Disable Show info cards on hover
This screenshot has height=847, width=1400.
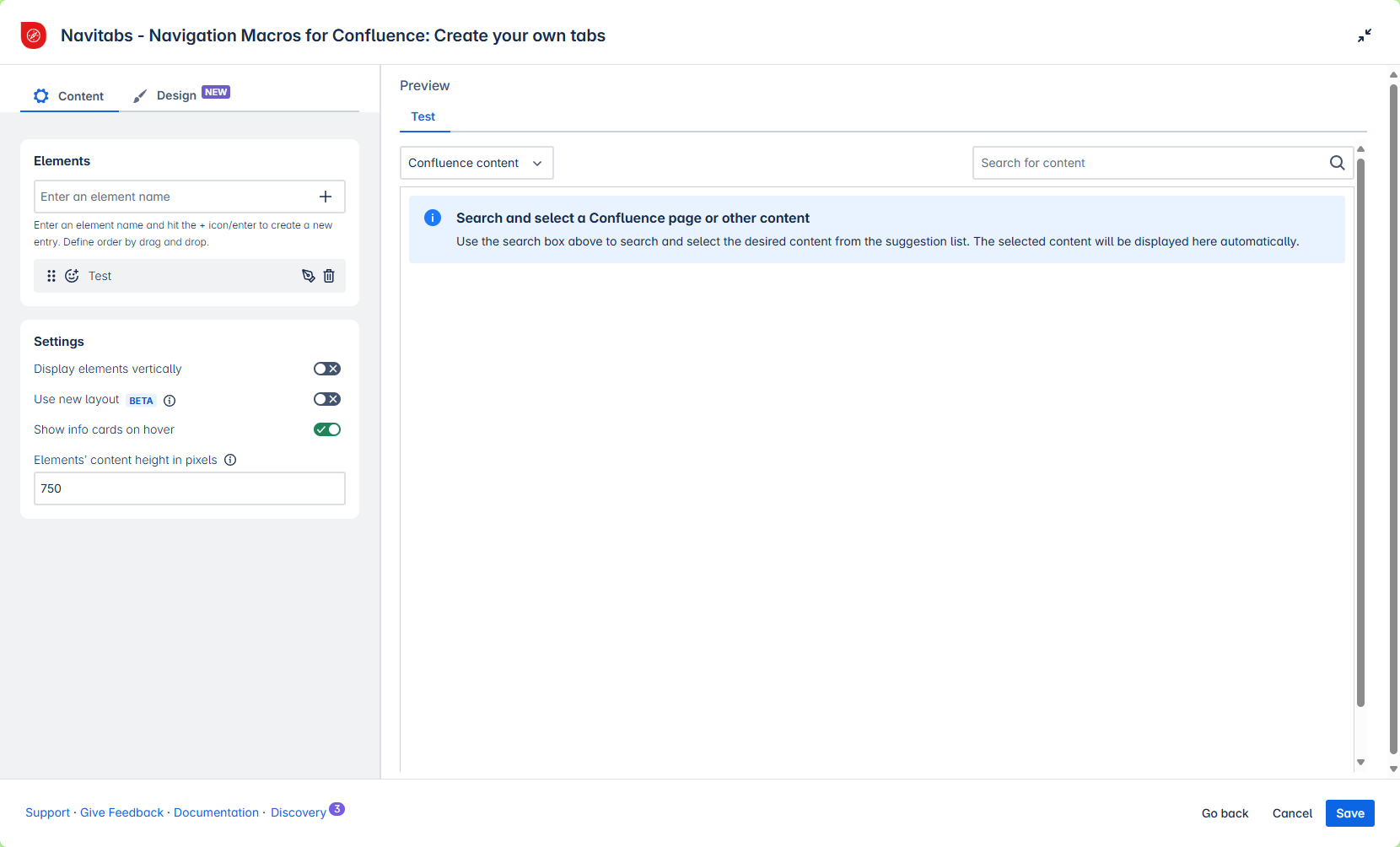[327, 429]
